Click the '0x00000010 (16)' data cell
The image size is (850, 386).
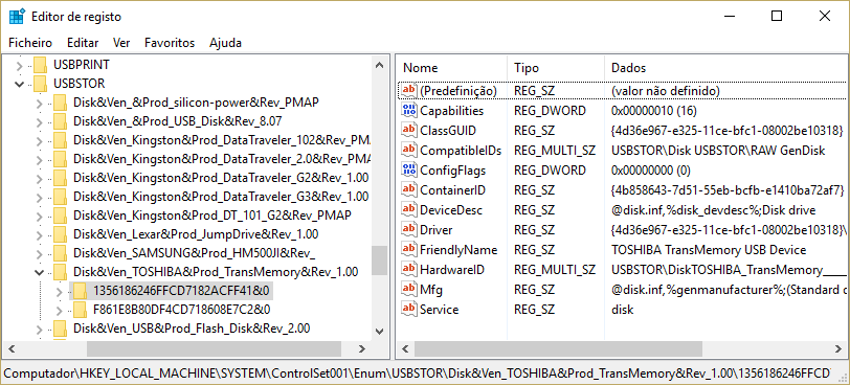click(654, 111)
